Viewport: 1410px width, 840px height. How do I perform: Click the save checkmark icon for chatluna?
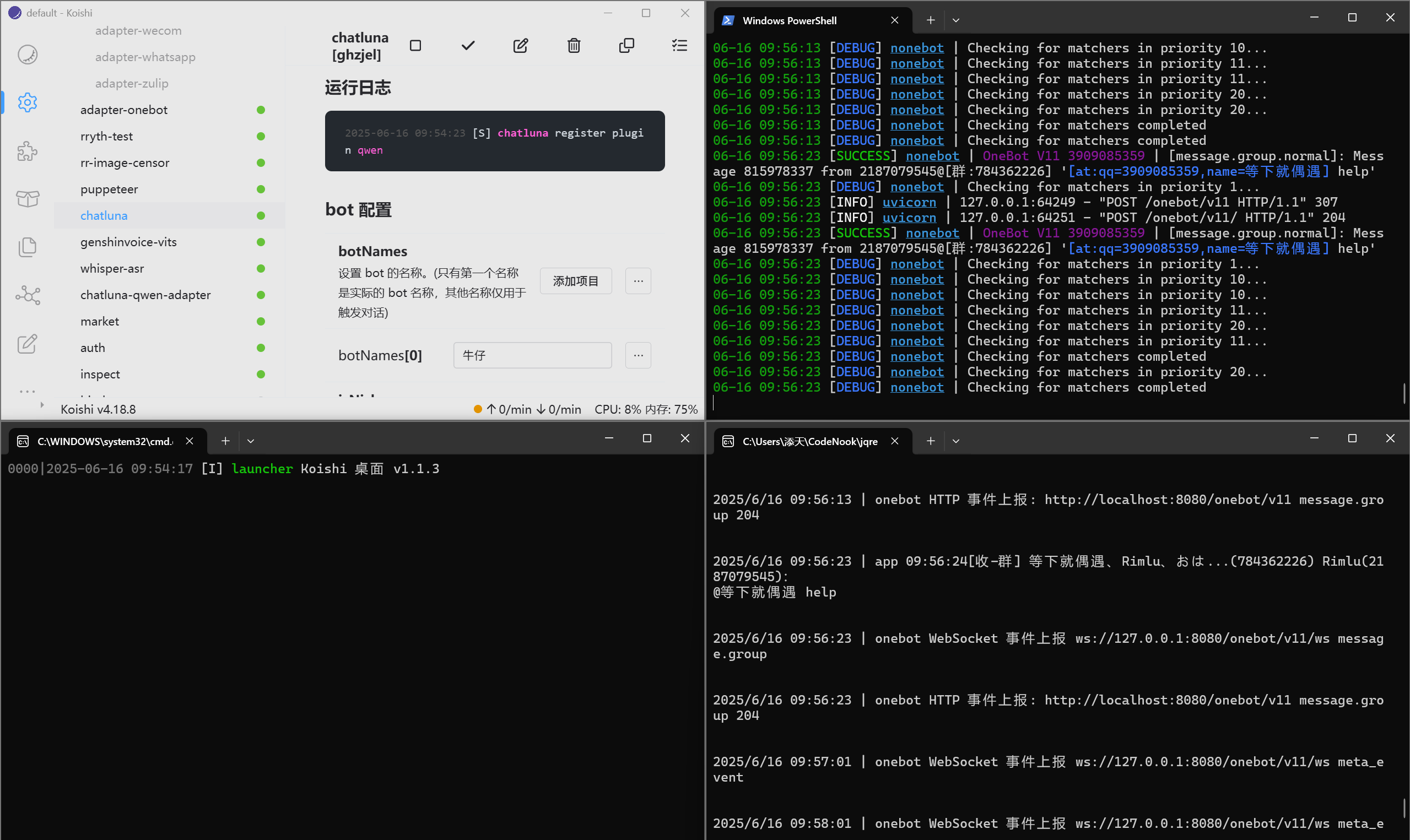click(468, 46)
